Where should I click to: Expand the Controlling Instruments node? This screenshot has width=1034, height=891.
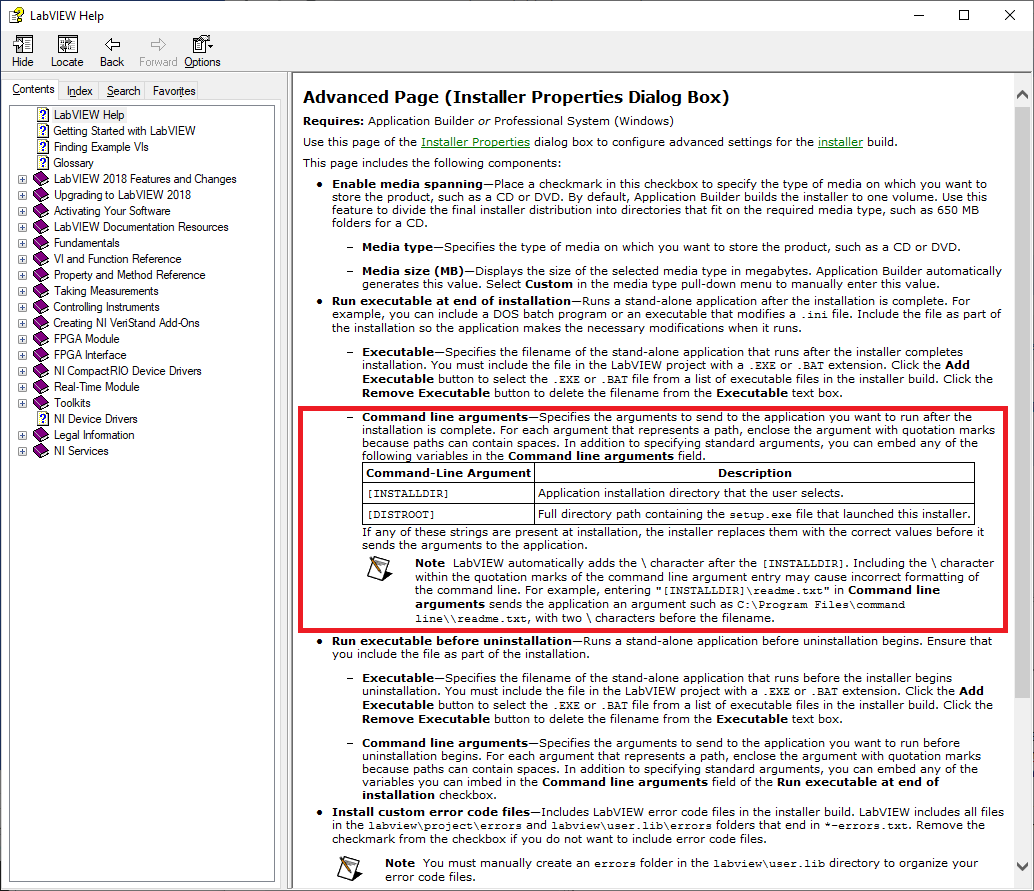22,307
